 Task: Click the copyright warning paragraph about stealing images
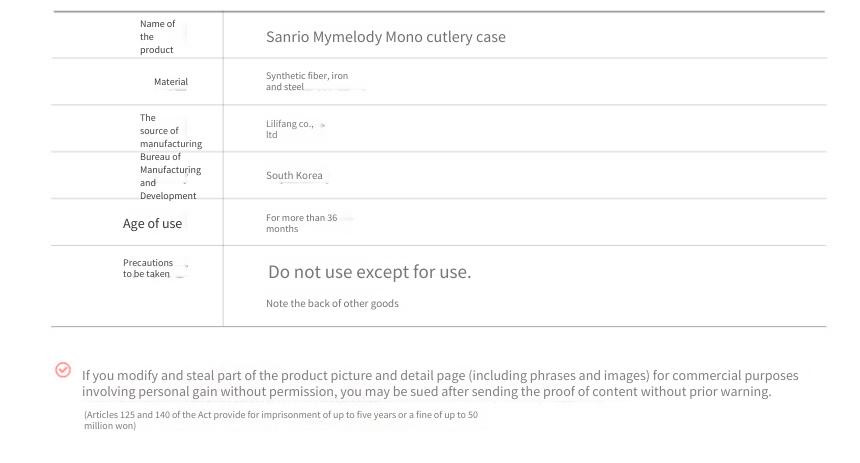(440, 383)
